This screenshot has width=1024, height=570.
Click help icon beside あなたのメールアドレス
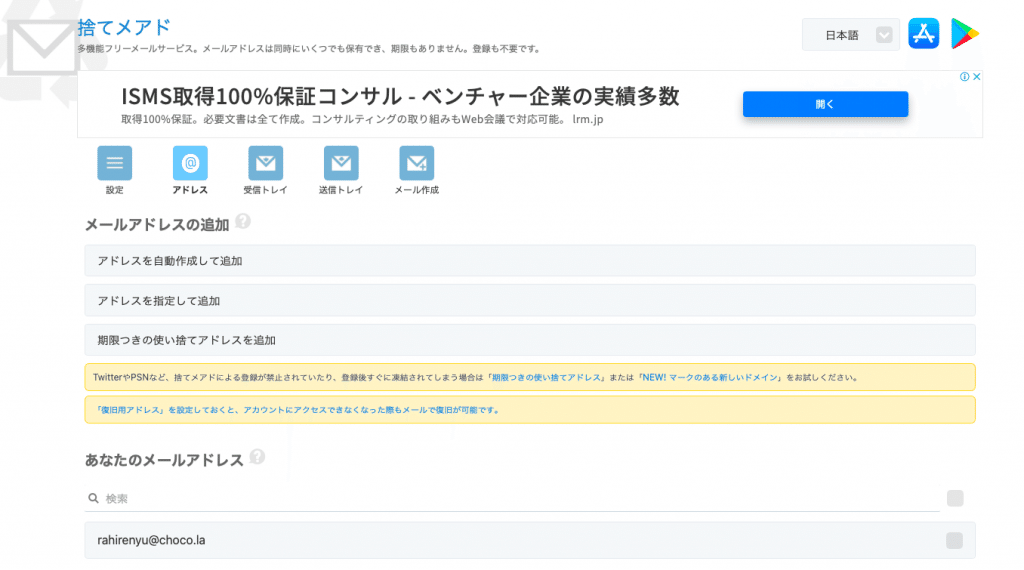(x=257, y=458)
